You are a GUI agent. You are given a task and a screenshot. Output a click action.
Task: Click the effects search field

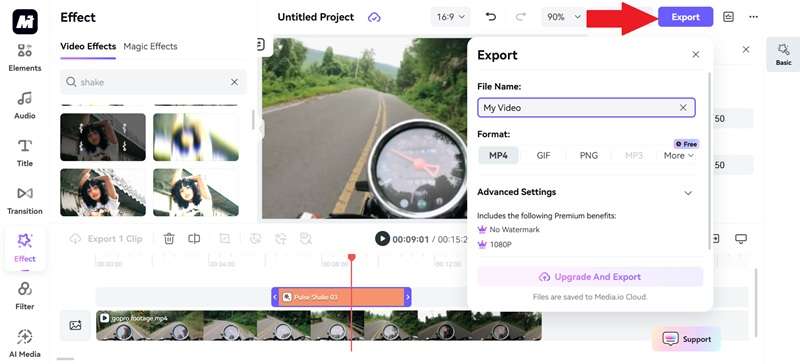coord(153,82)
